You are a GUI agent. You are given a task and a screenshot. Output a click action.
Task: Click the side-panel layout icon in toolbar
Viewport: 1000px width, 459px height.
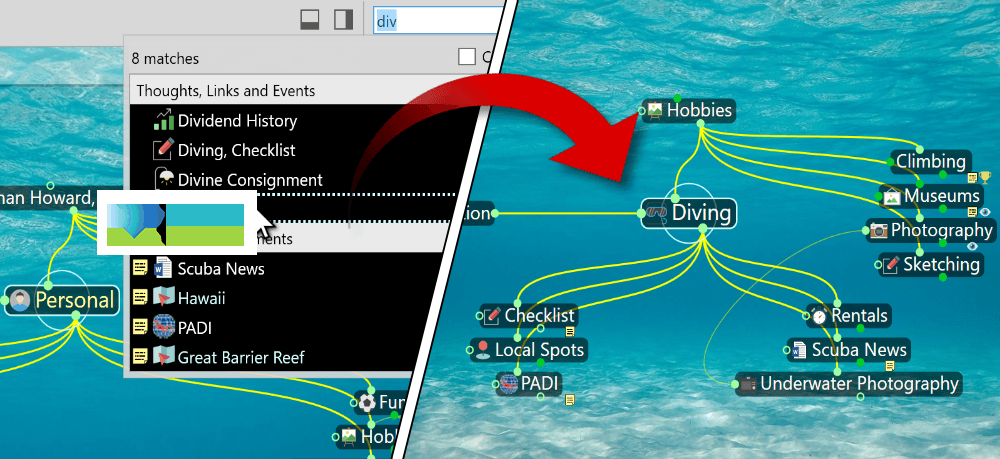point(343,19)
